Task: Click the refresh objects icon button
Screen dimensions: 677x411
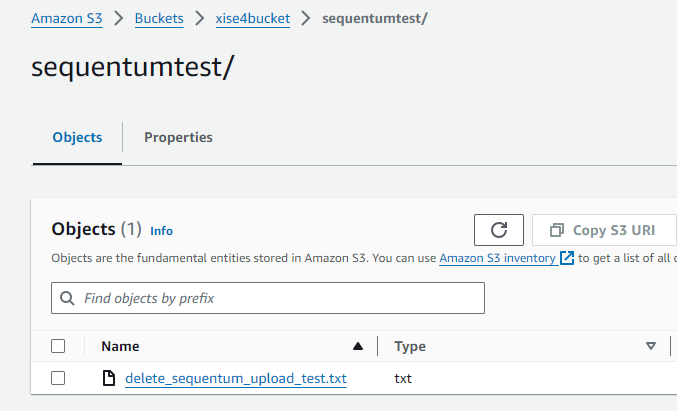Action: pyautogui.click(x=499, y=230)
